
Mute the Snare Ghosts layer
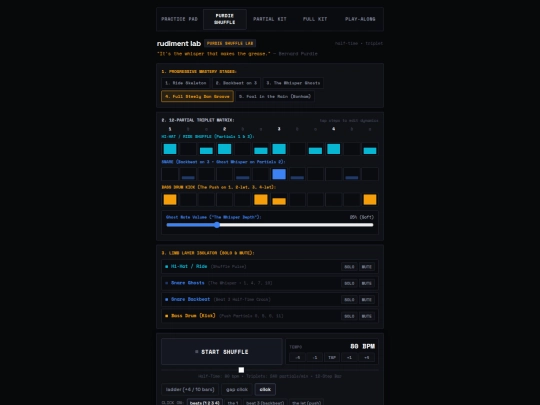coord(366,283)
